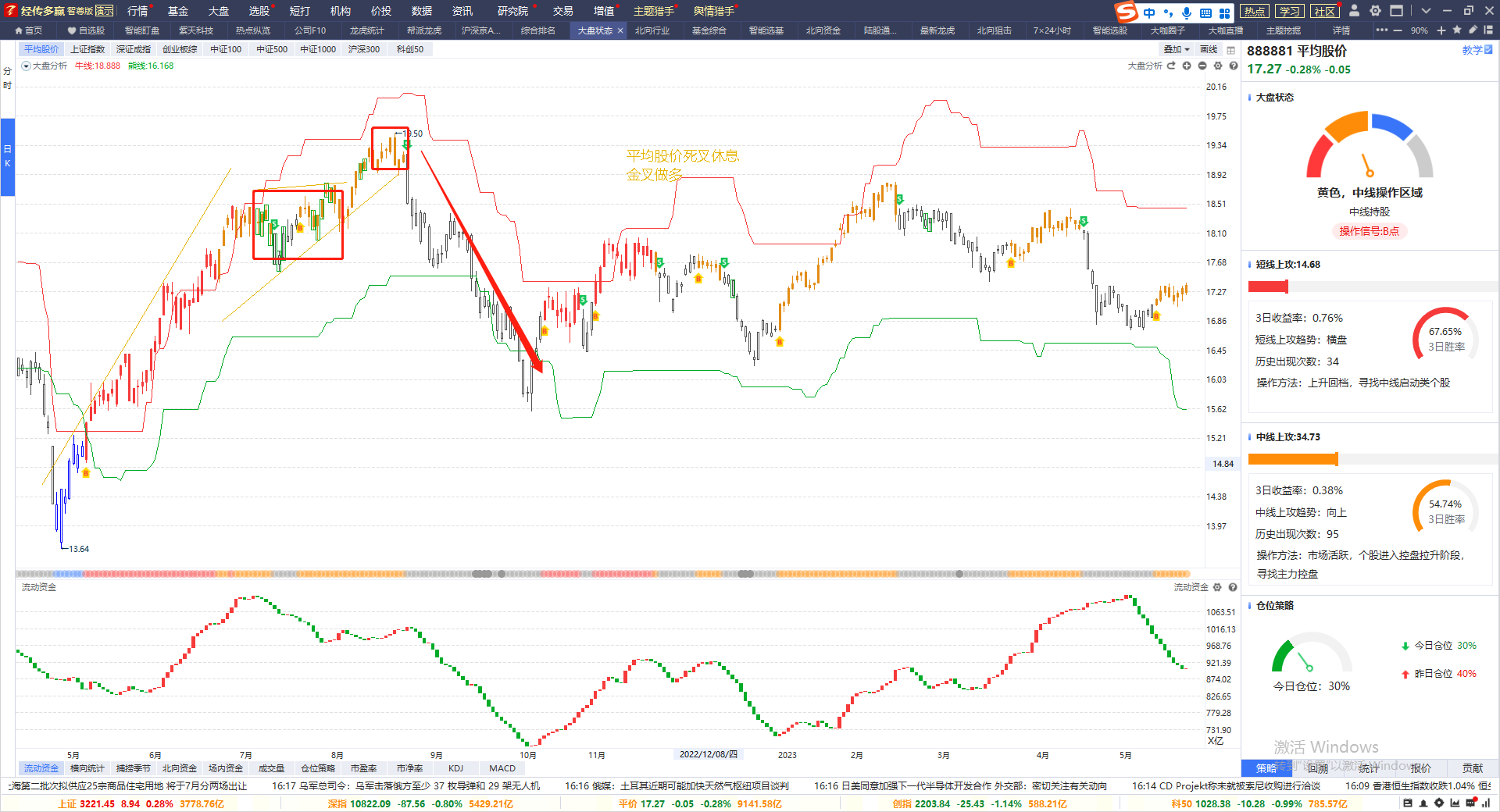
Task: Click the message icon with red dot in status bar
Action: (1471, 803)
